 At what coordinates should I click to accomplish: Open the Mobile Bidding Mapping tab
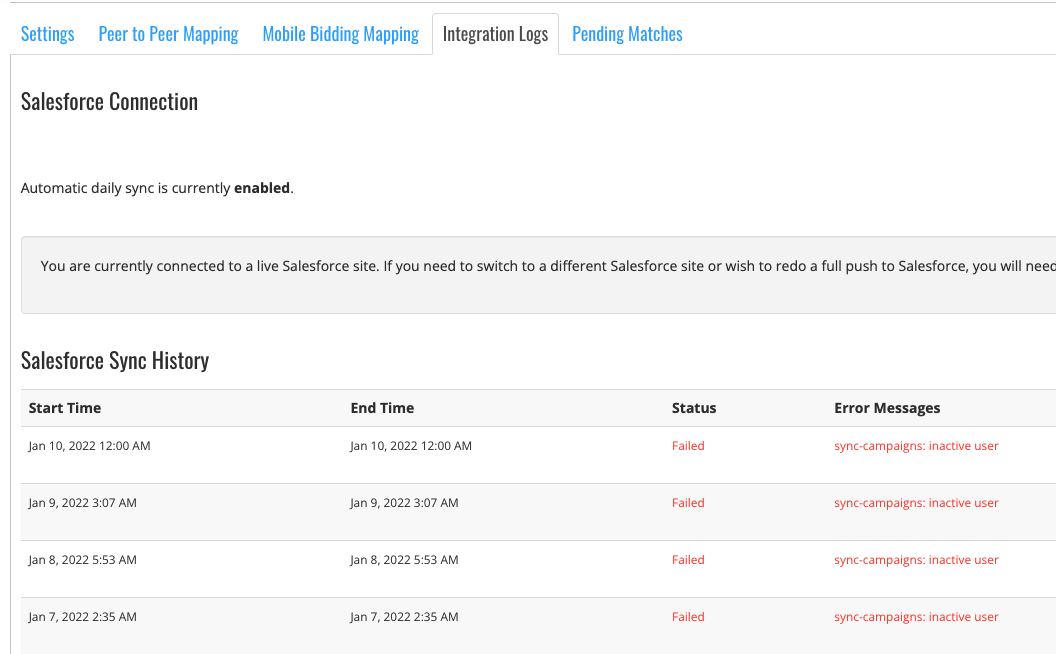[x=341, y=34]
